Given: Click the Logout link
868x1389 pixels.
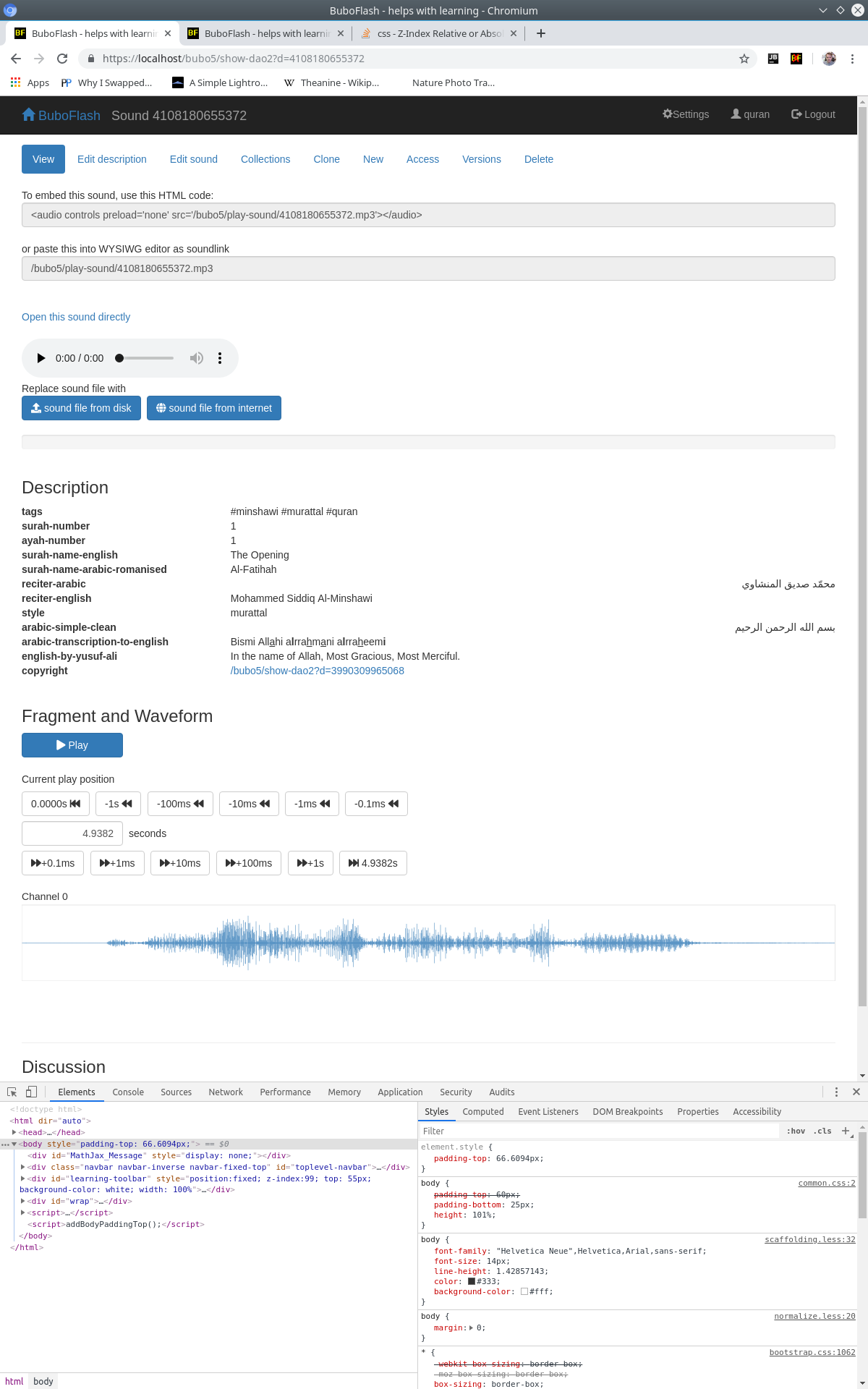Looking at the screenshot, I should (x=813, y=114).
